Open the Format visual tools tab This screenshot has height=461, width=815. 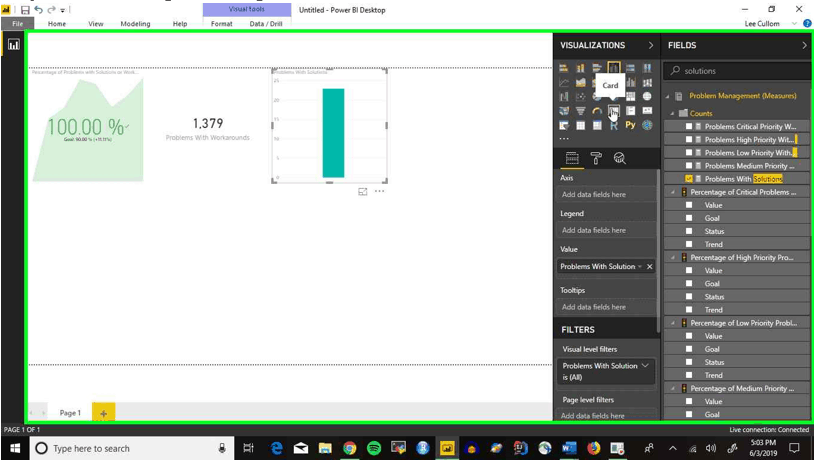[x=221, y=23]
